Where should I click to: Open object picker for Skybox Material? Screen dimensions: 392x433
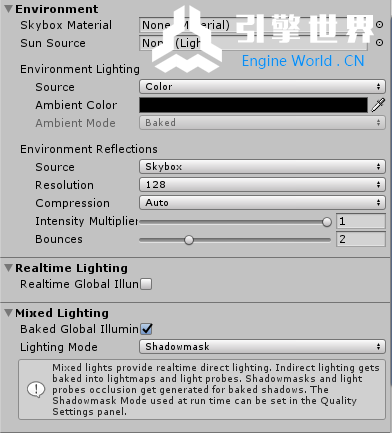pyautogui.click(x=379, y=25)
